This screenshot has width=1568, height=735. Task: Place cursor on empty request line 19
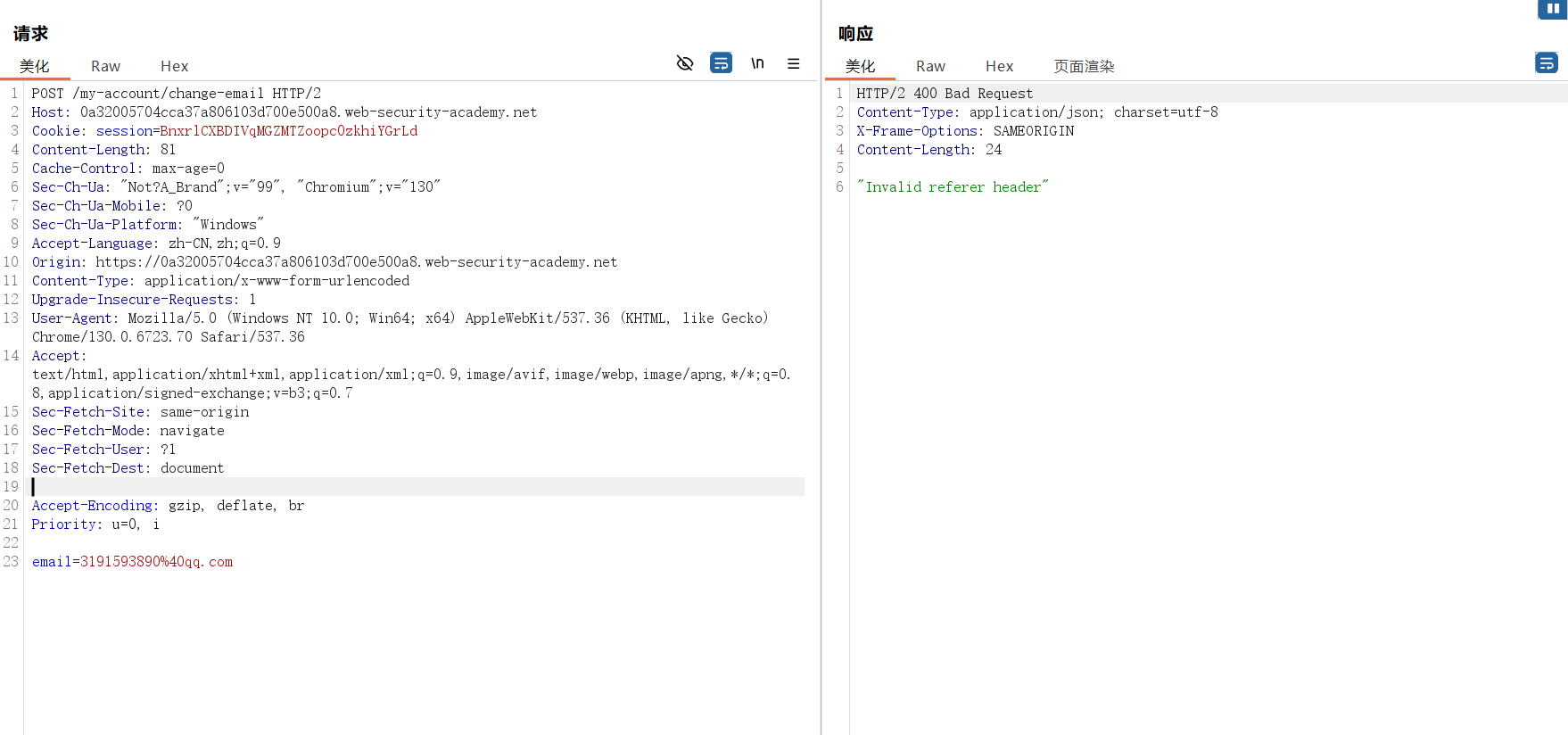357,487
